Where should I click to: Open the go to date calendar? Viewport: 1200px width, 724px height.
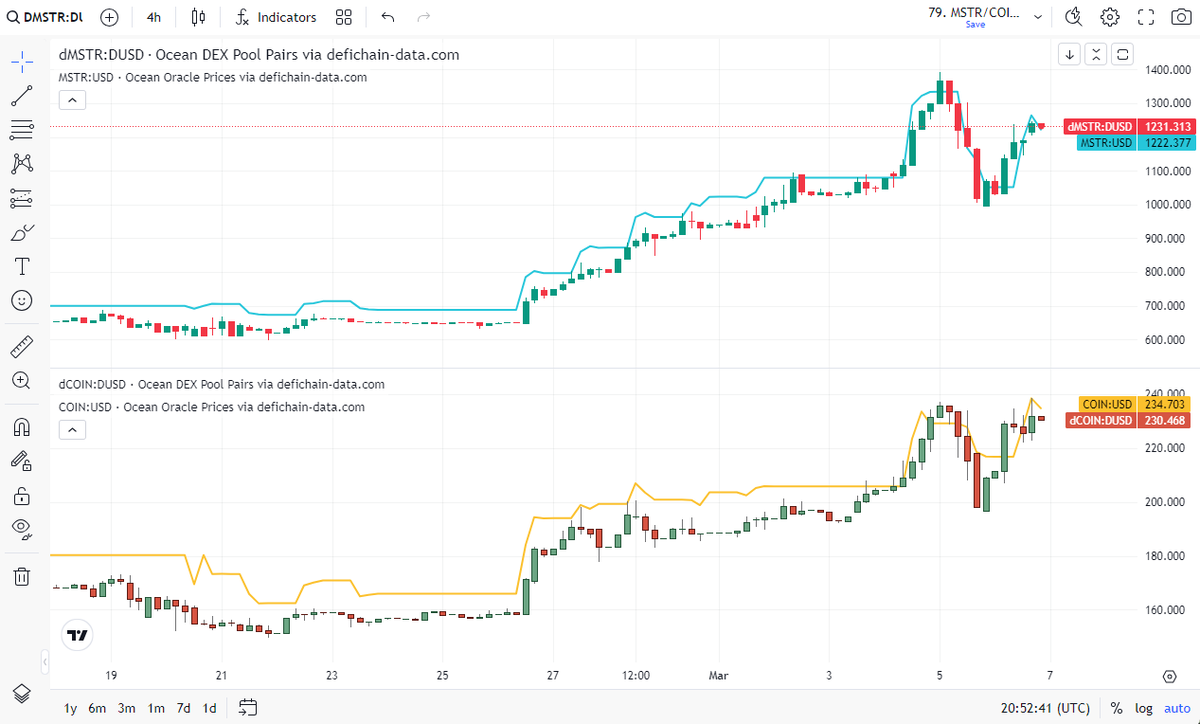point(249,708)
